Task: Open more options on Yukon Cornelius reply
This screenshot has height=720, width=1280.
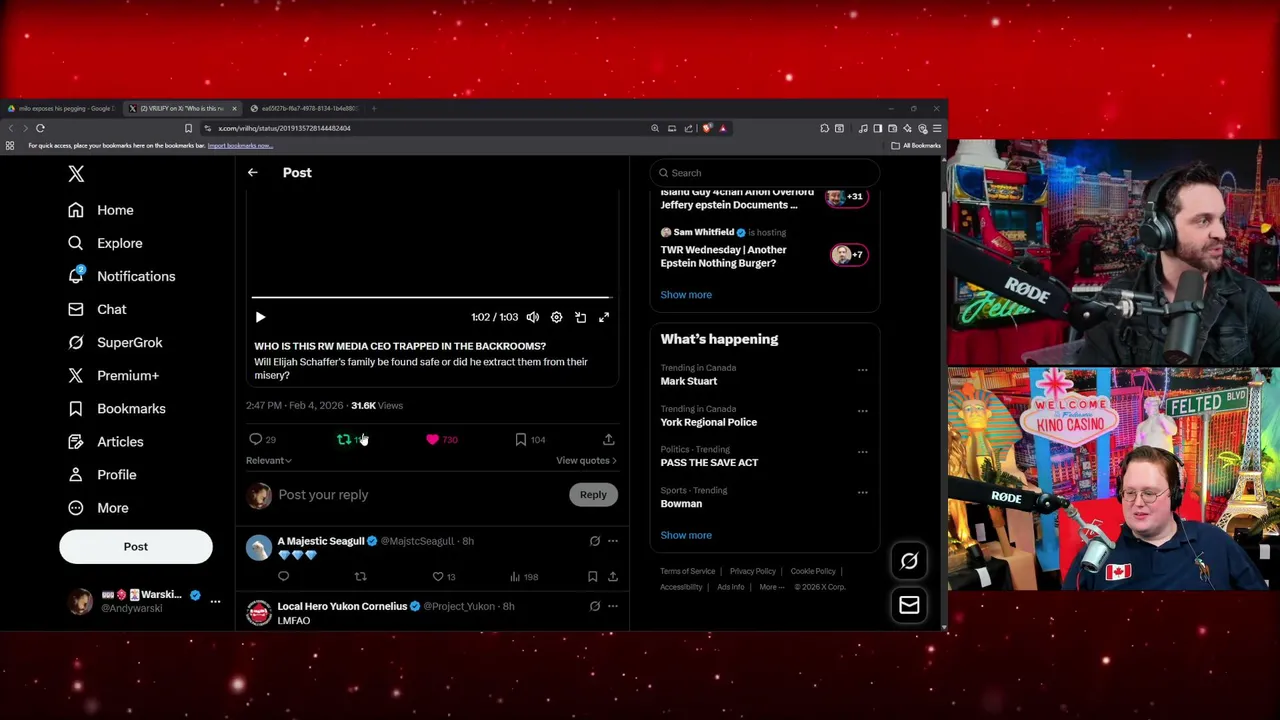Action: coord(613,606)
